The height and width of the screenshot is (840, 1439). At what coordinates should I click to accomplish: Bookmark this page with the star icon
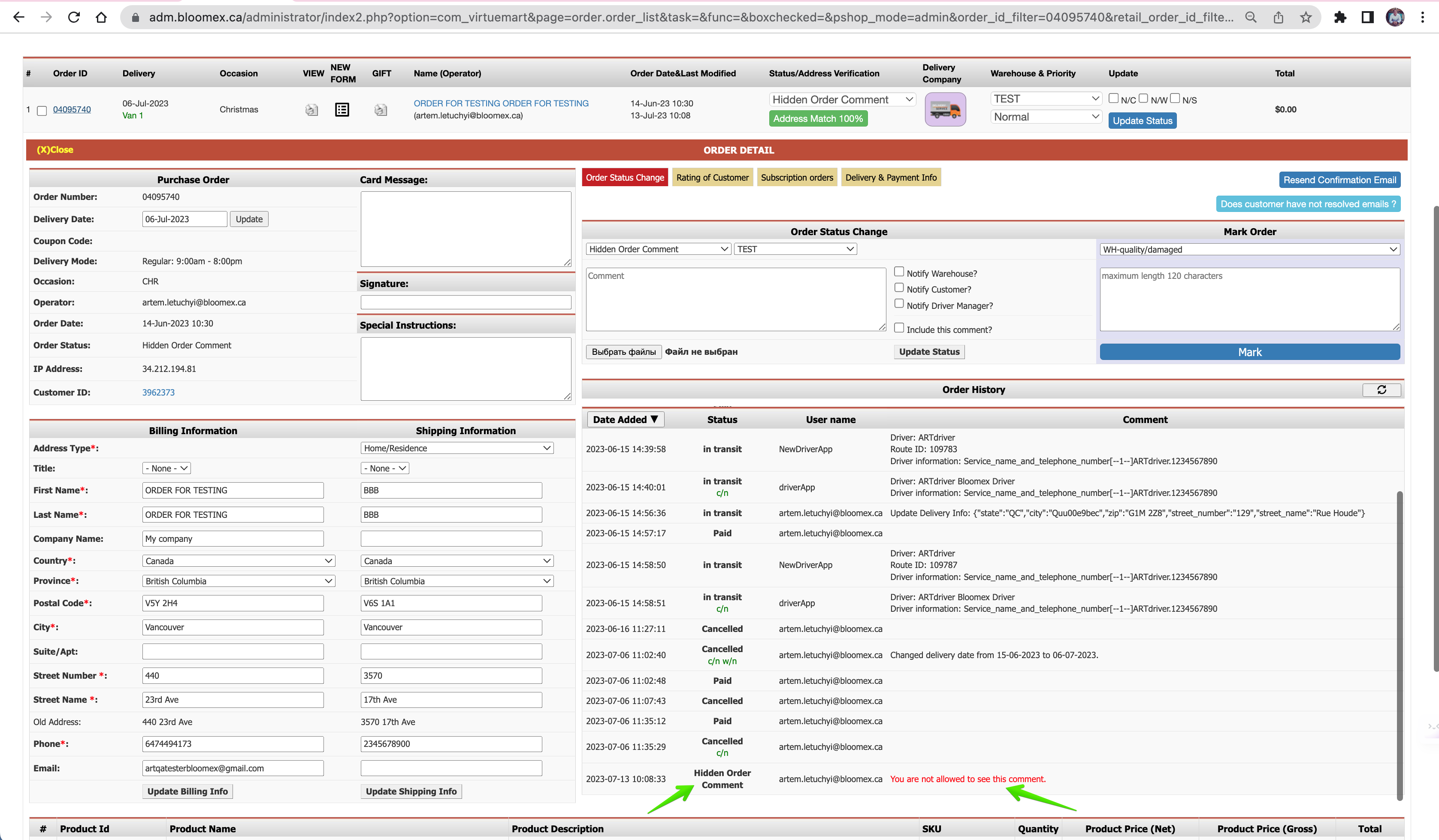pyautogui.click(x=1306, y=17)
